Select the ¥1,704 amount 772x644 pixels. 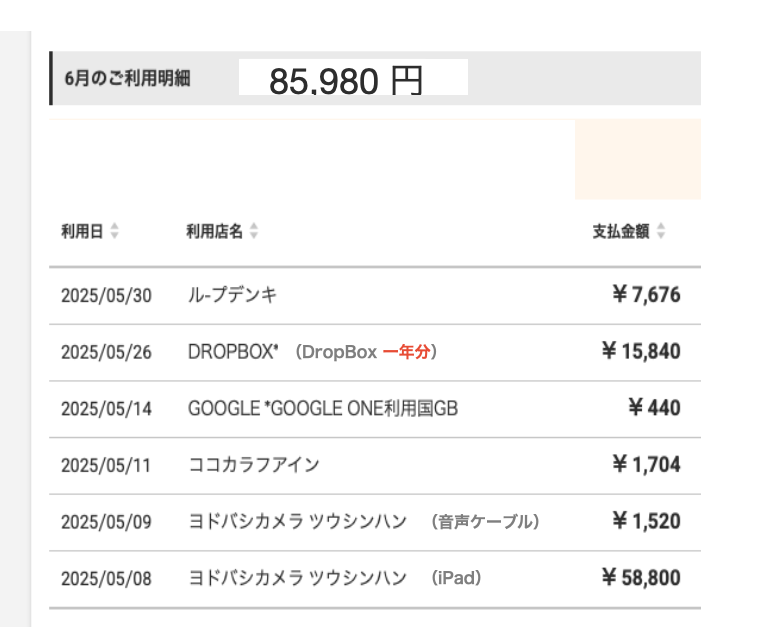click(x=646, y=464)
